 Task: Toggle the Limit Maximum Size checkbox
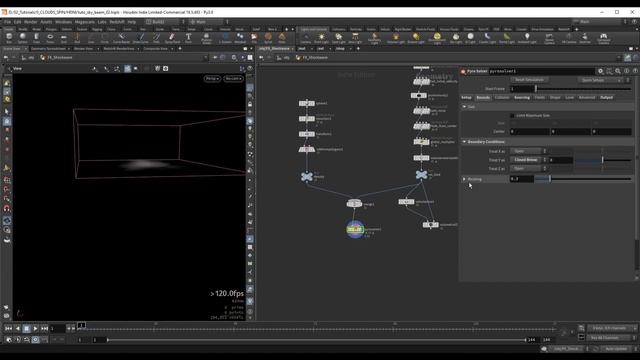[512, 116]
